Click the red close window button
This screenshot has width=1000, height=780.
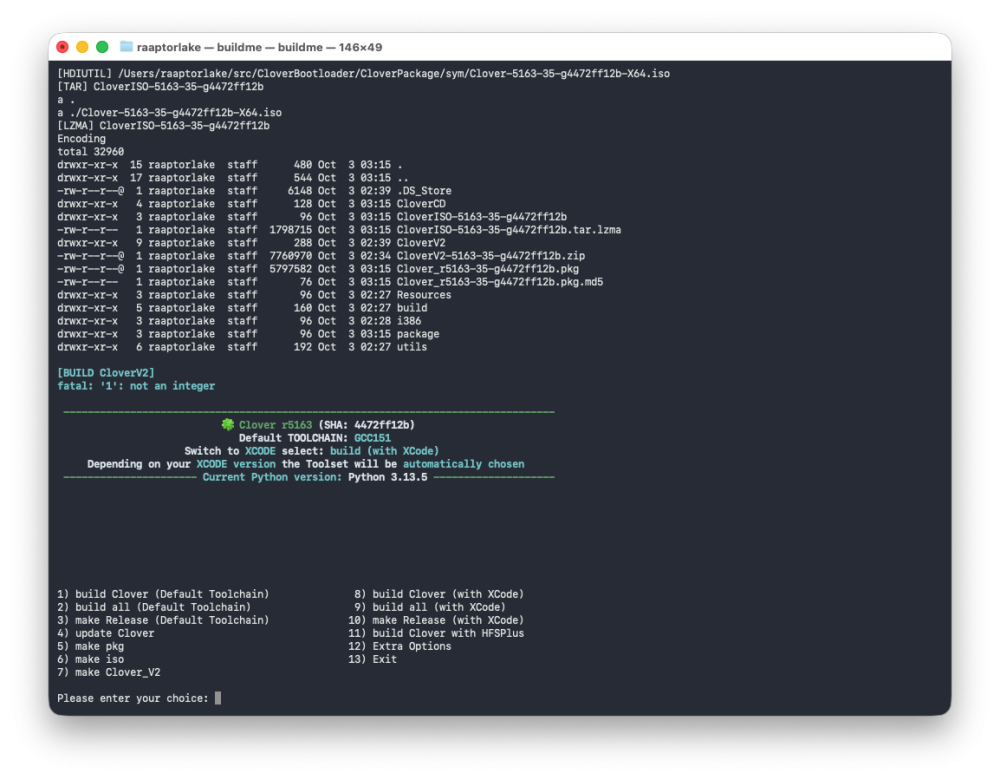coord(62,47)
